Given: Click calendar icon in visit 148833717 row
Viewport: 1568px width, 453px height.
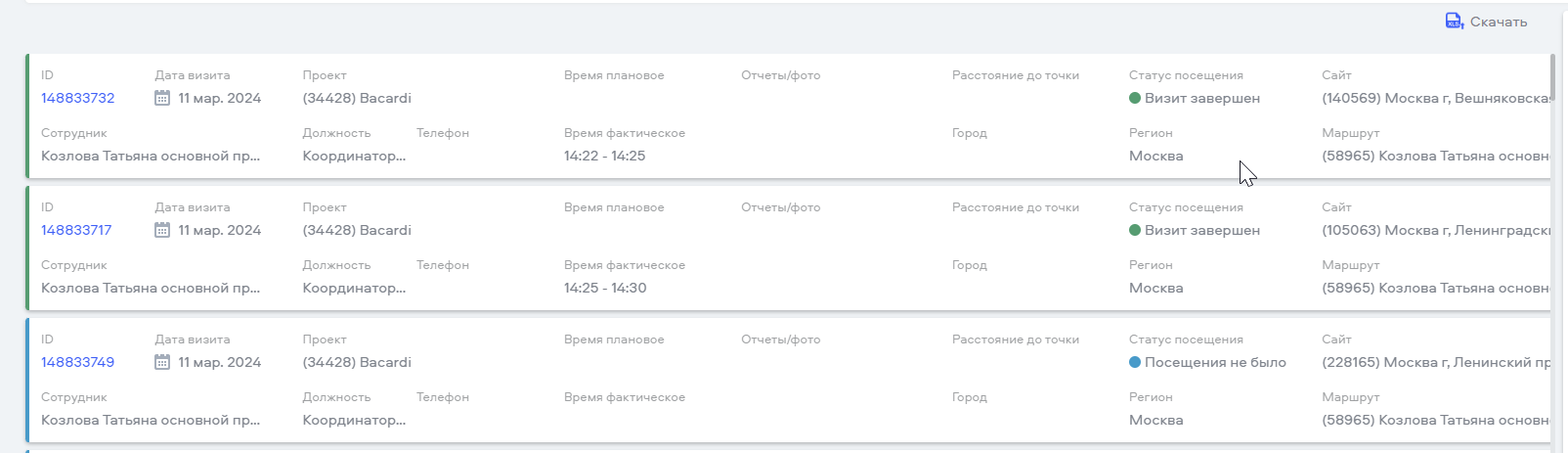Looking at the screenshot, I should (x=162, y=230).
